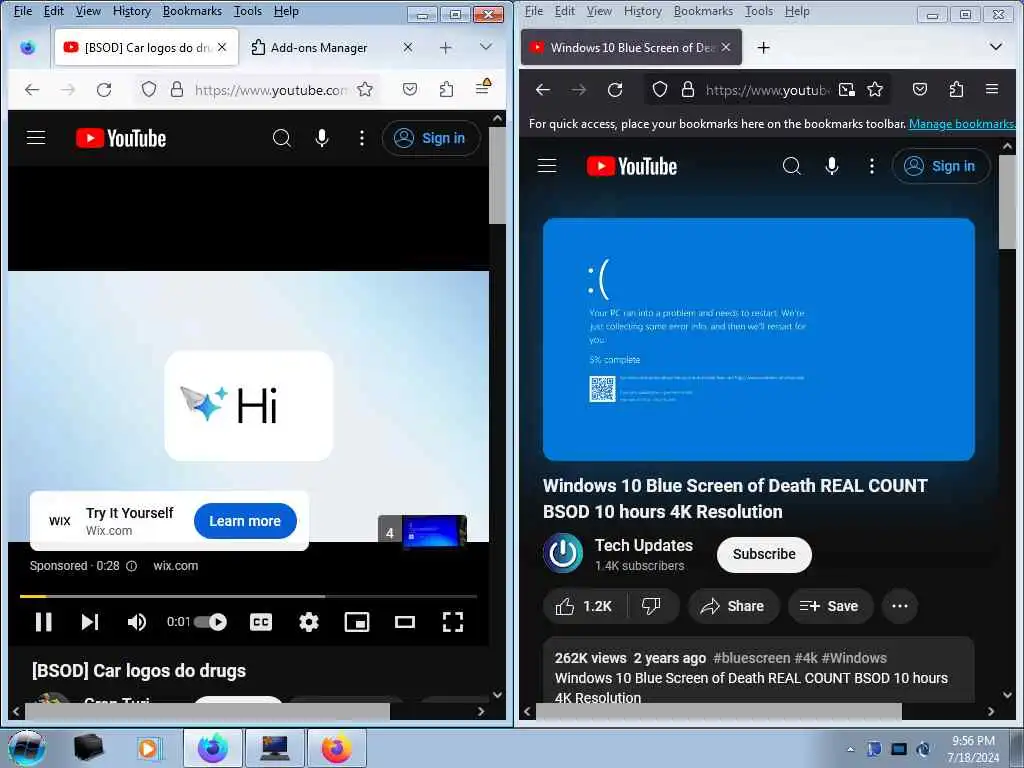Image resolution: width=1024 pixels, height=768 pixels.
Task: Open Tools menu in right Firefox window
Action: [x=759, y=11]
